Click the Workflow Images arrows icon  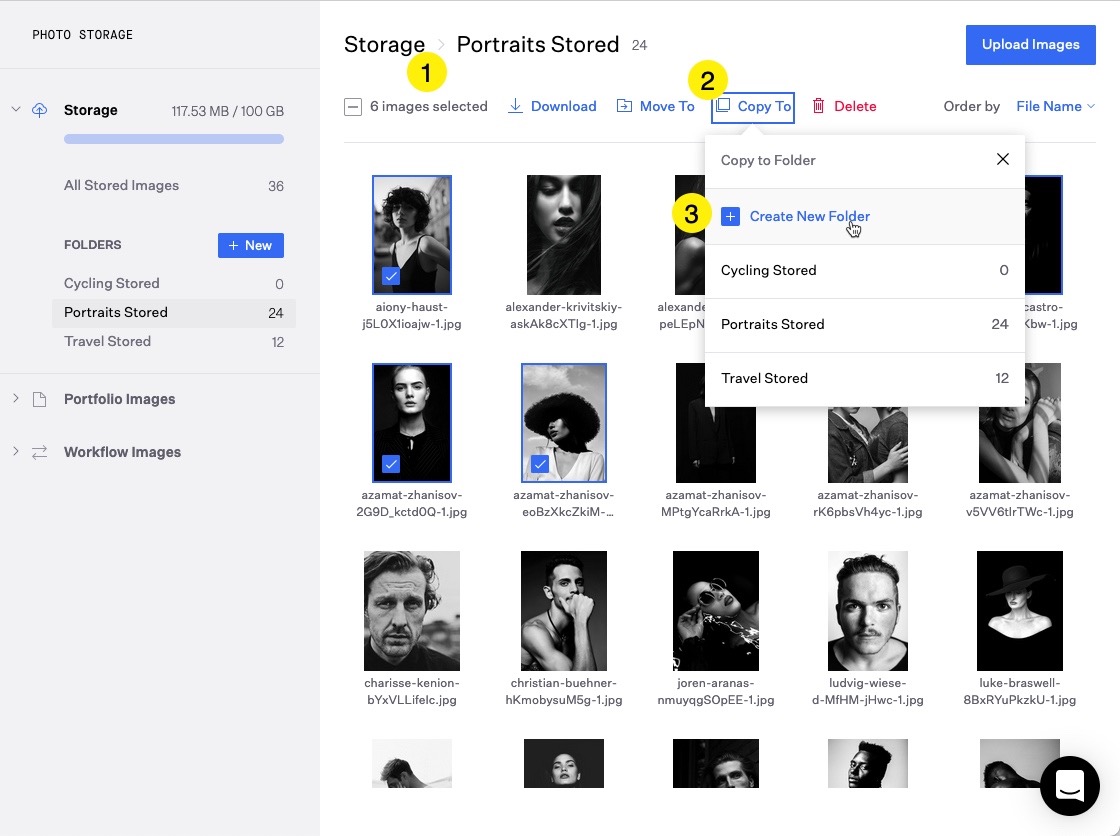pos(40,452)
